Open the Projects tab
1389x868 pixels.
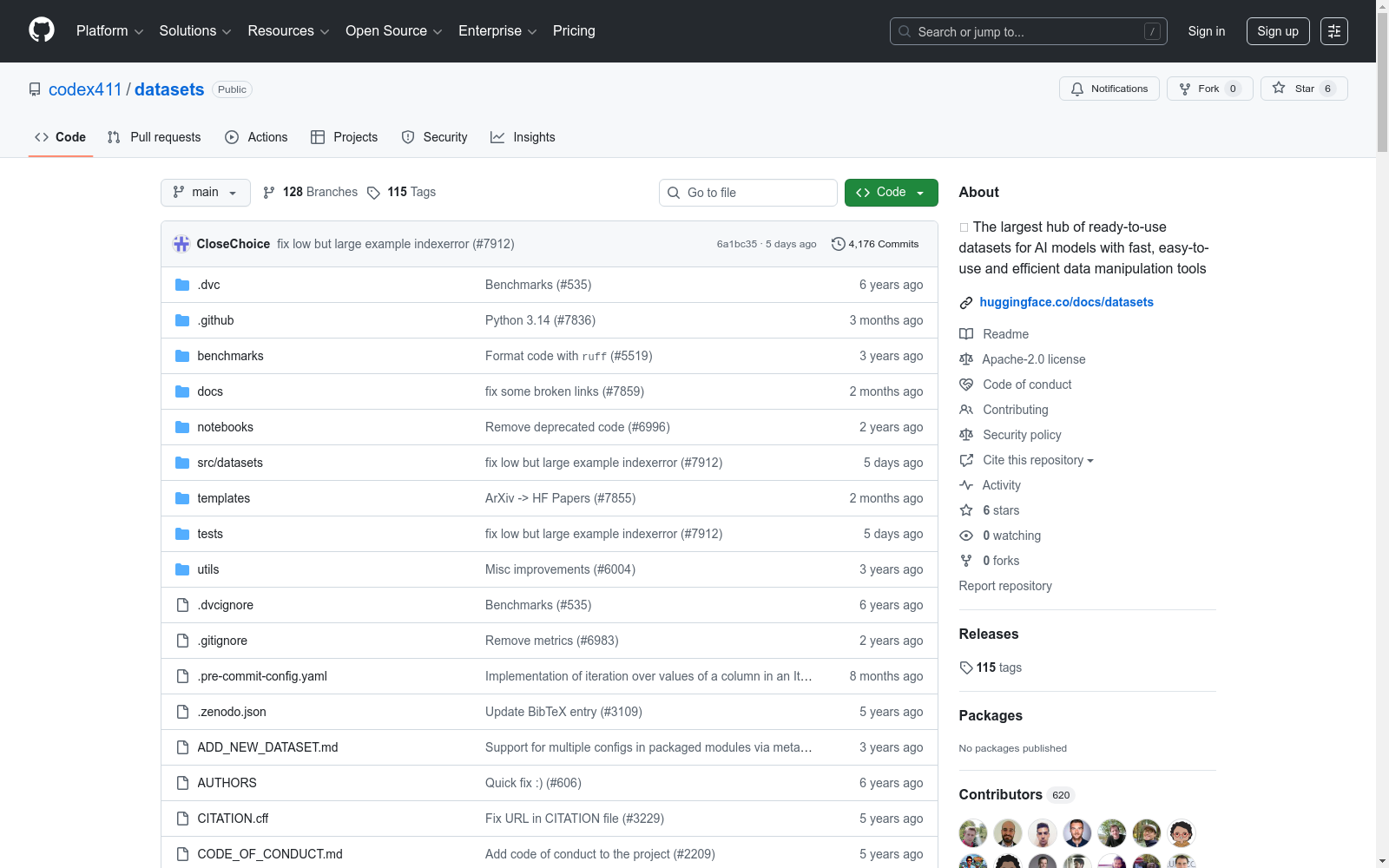(x=344, y=137)
